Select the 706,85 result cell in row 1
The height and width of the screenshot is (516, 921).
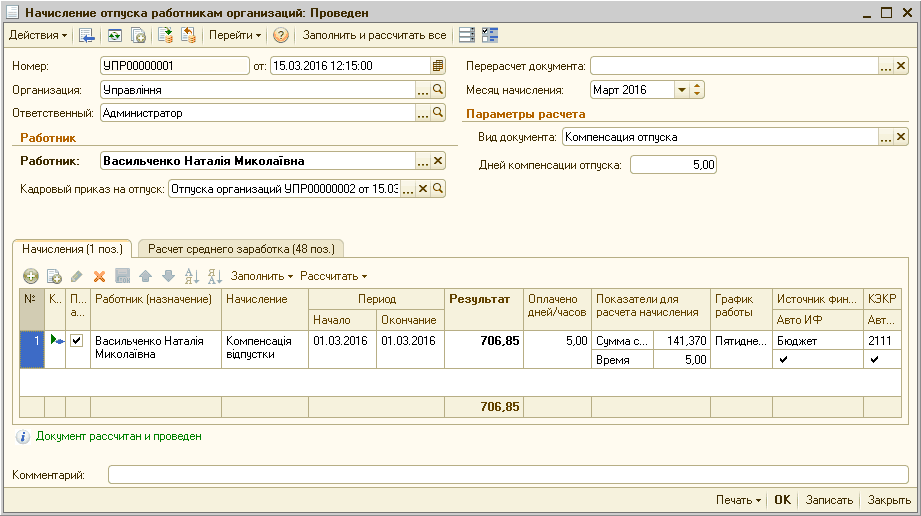[x=483, y=349]
